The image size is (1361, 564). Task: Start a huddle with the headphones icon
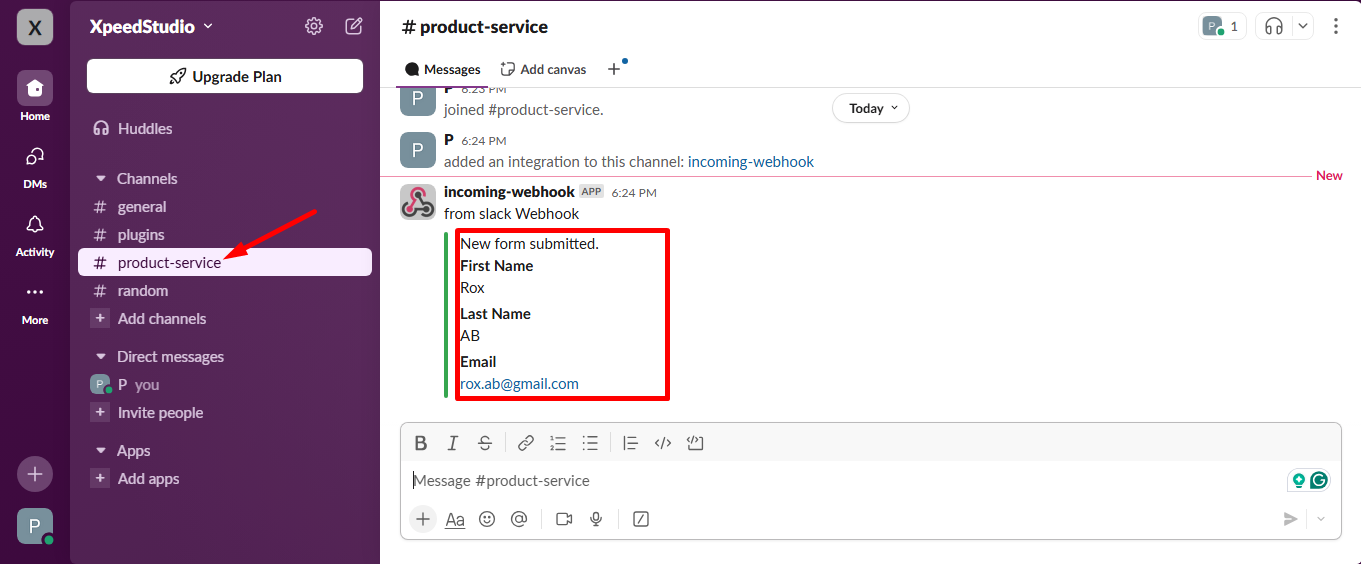(x=1273, y=27)
